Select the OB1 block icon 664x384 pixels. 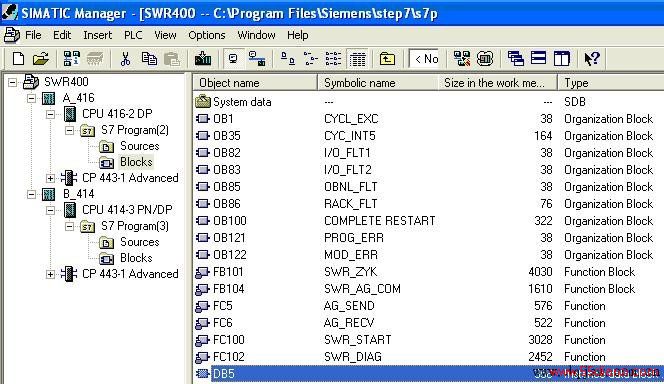tap(203, 119)
